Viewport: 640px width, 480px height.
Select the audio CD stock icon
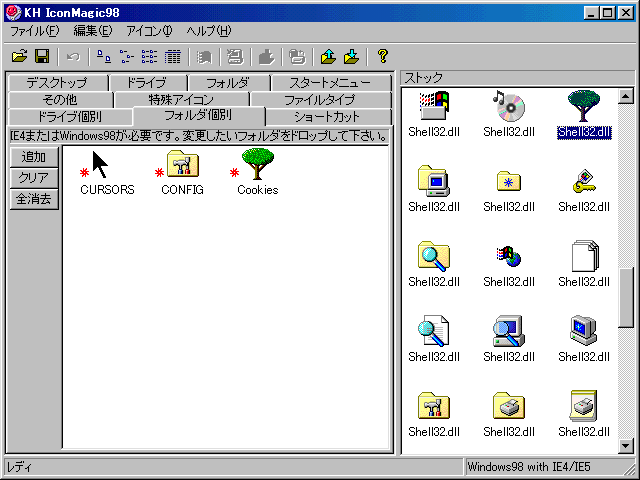click(508, 106)
